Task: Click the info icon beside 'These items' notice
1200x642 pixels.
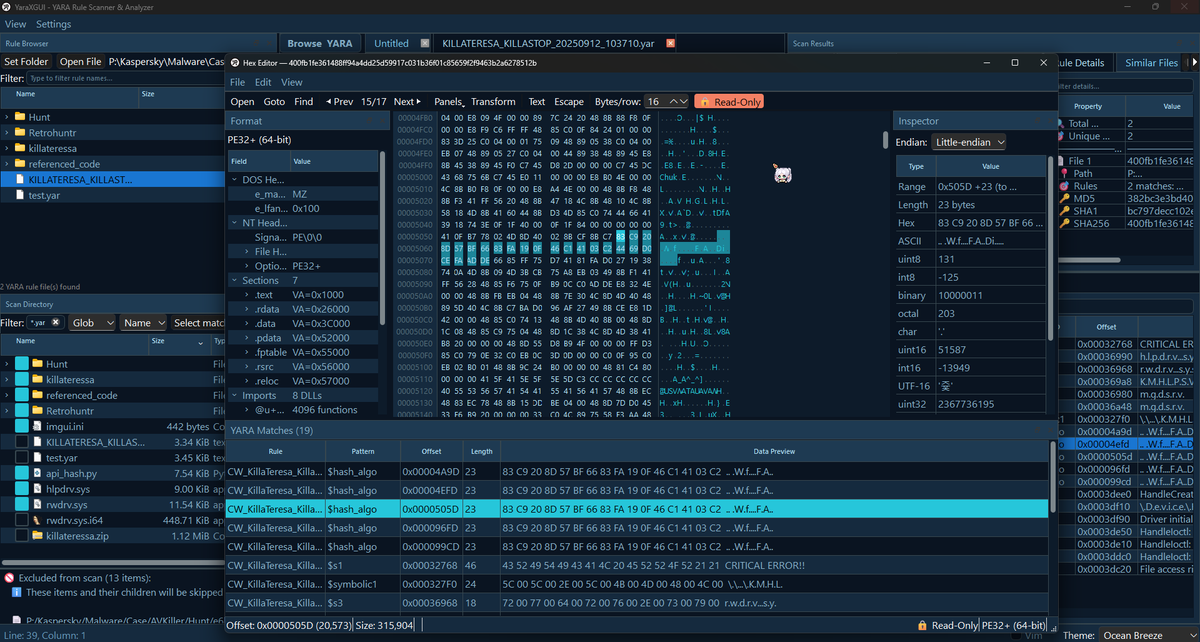Action: pos(16,593)
